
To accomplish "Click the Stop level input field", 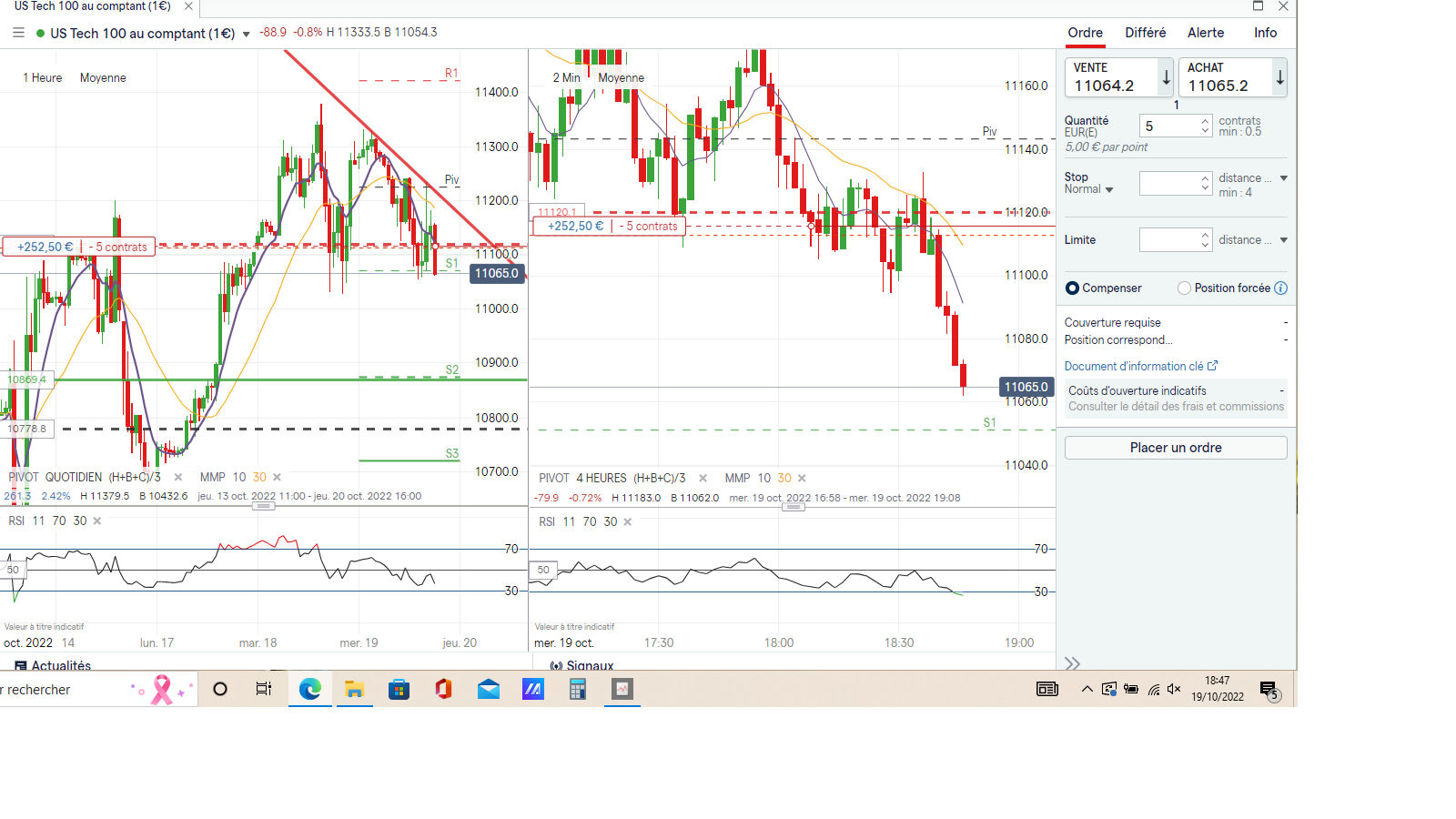I will click(1168, 183).
